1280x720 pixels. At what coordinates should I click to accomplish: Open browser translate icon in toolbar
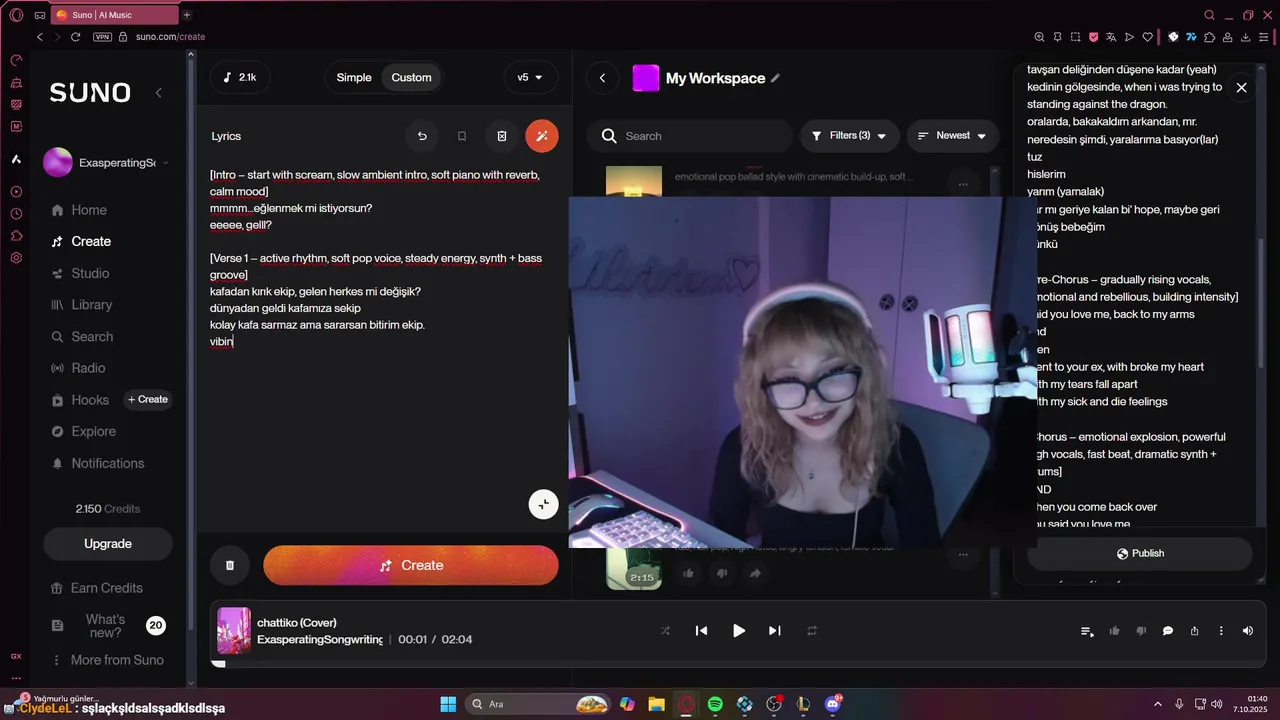1111,37
